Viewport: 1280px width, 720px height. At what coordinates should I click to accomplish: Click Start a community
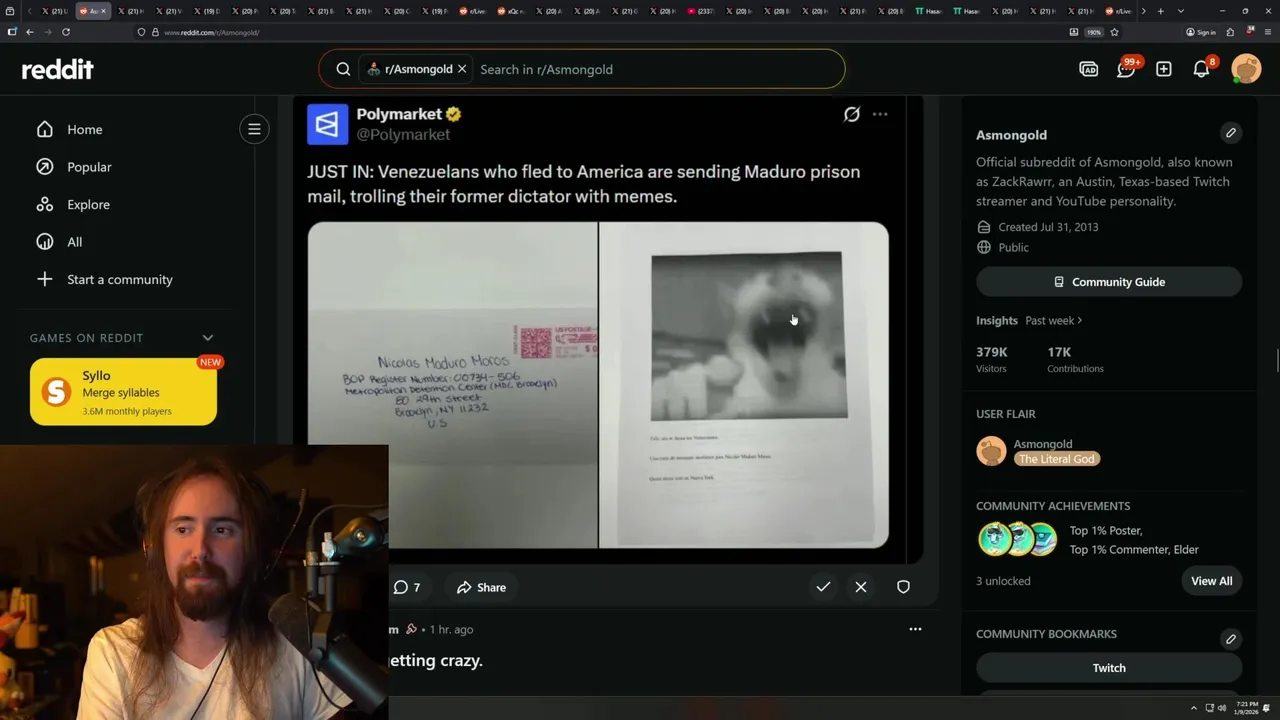pyautogui.click(x=120, y=279)
